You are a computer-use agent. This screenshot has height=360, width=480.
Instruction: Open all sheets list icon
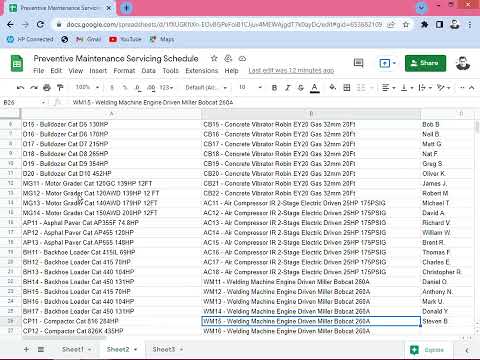pos(41,349)
